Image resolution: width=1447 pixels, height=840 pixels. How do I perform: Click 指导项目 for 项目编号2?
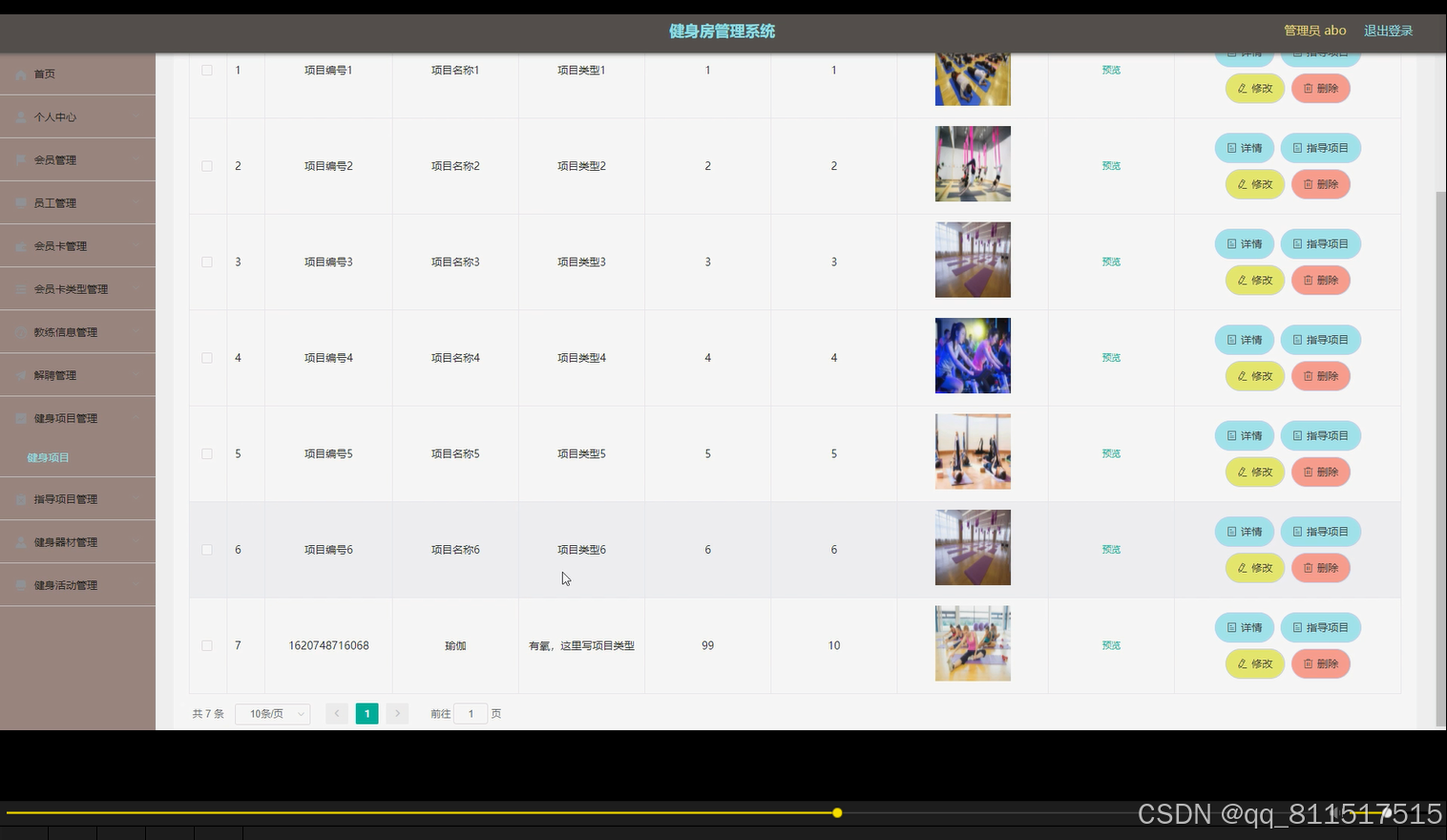pos(1321,148)
